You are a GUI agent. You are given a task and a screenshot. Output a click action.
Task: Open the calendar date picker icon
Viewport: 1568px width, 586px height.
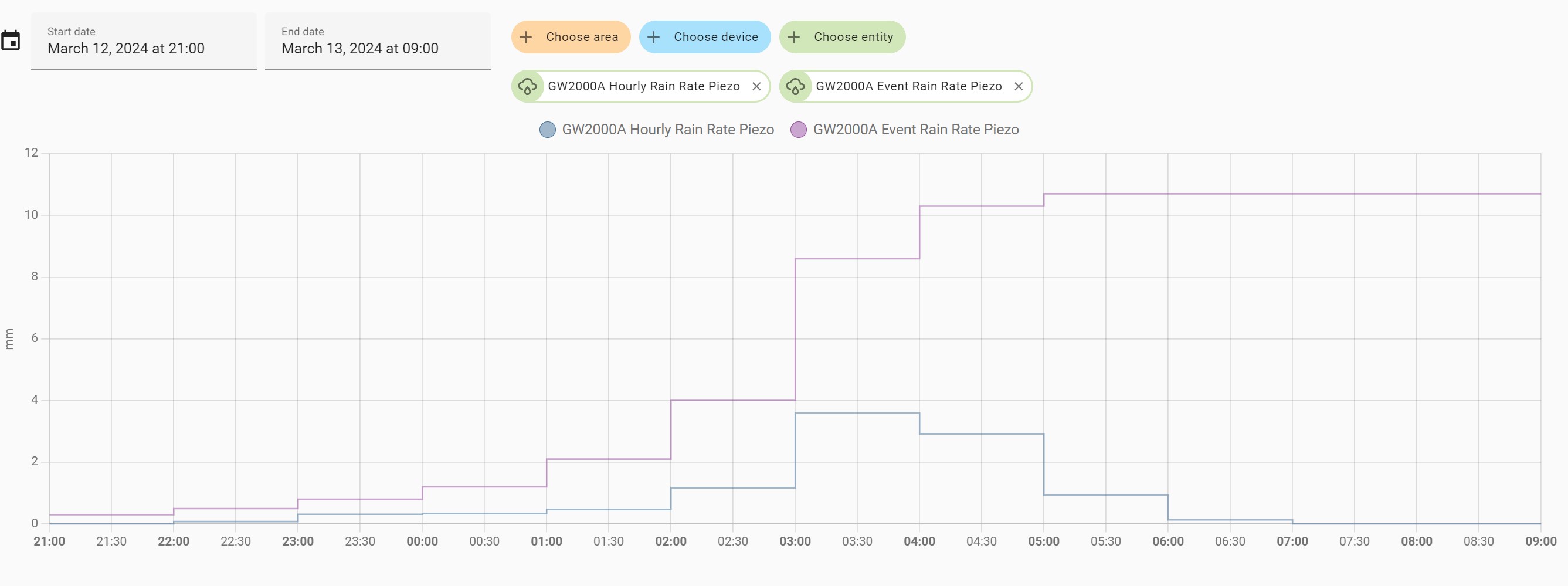click(x=11, y=40)
